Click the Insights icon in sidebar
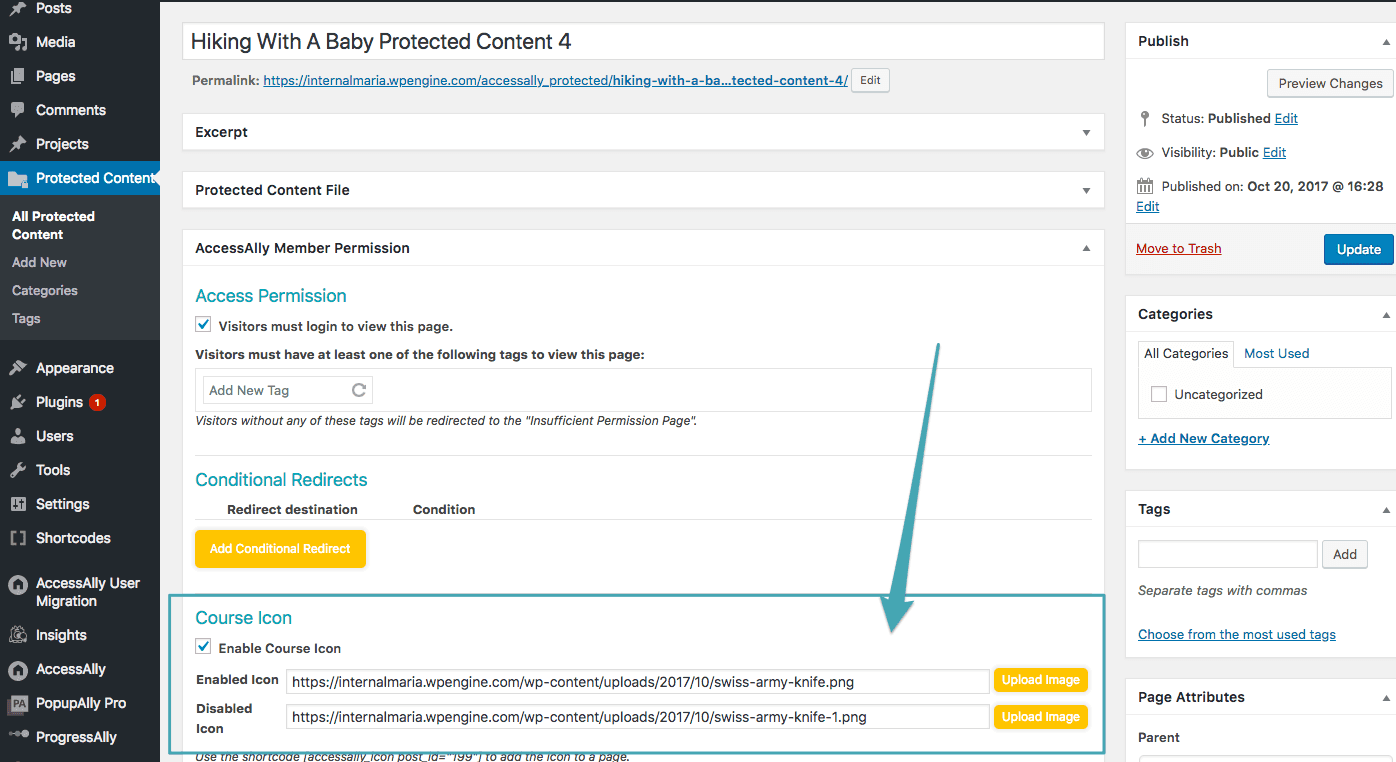Viewport: 1396px width, 762px height. coord(17,635)
